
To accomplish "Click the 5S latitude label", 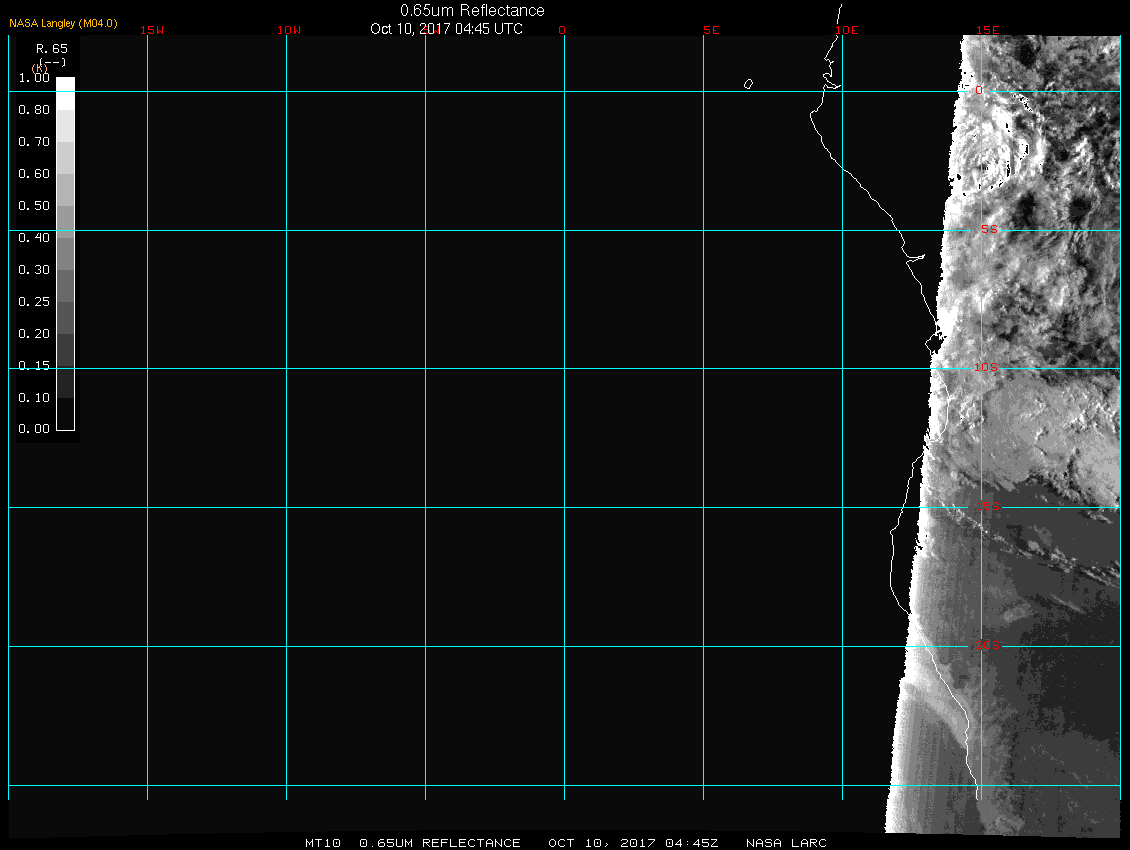I will [988, 230].
